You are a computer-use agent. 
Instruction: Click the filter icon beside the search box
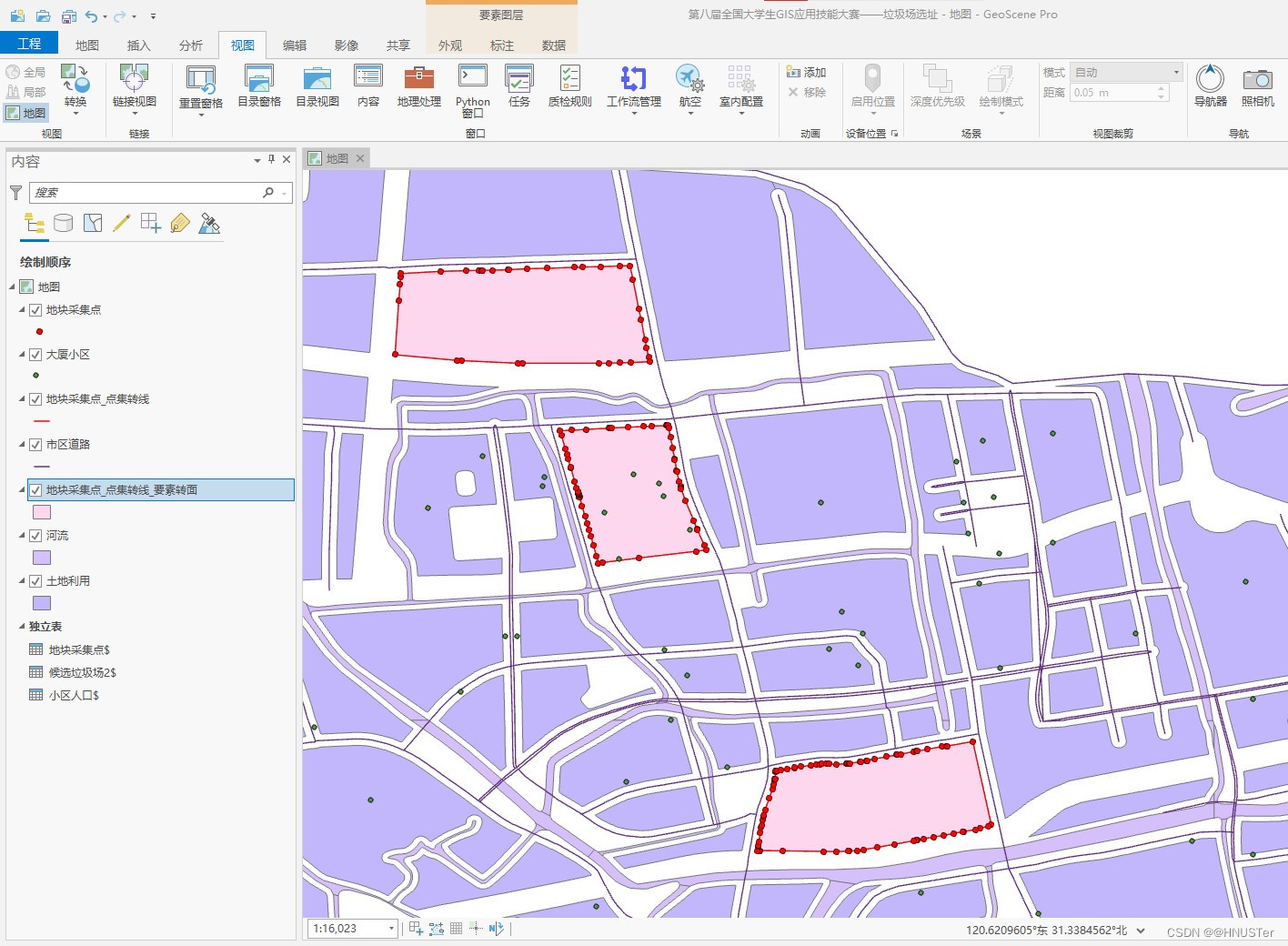click(x=15, y=192)
